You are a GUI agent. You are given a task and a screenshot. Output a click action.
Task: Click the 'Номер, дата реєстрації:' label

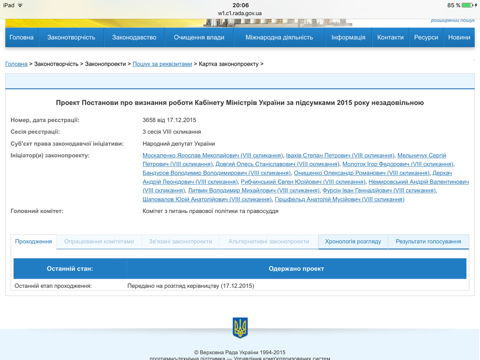coord(45,120)
